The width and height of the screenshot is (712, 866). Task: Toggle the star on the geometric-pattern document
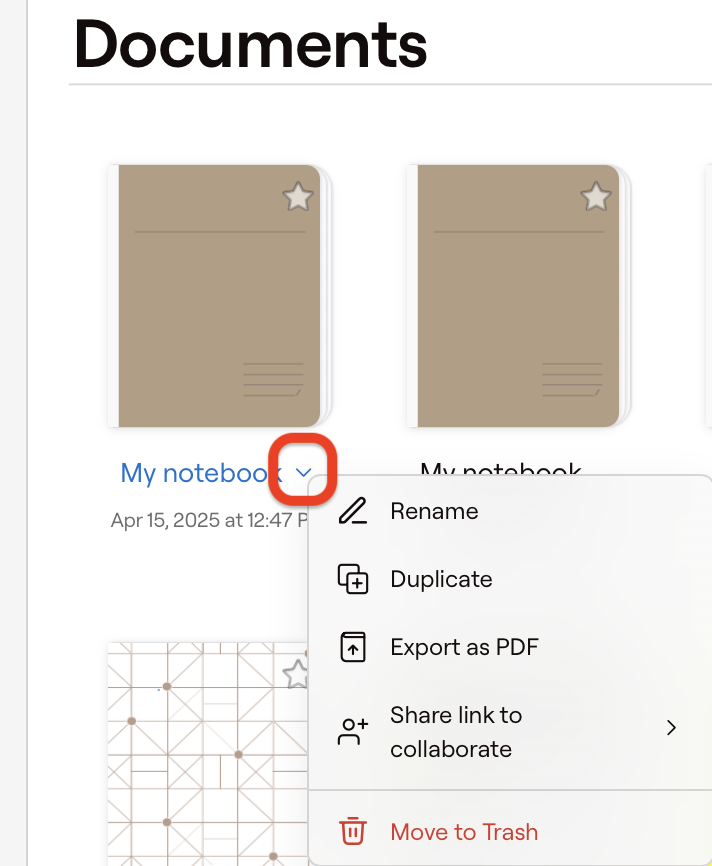tap(297, 673)
